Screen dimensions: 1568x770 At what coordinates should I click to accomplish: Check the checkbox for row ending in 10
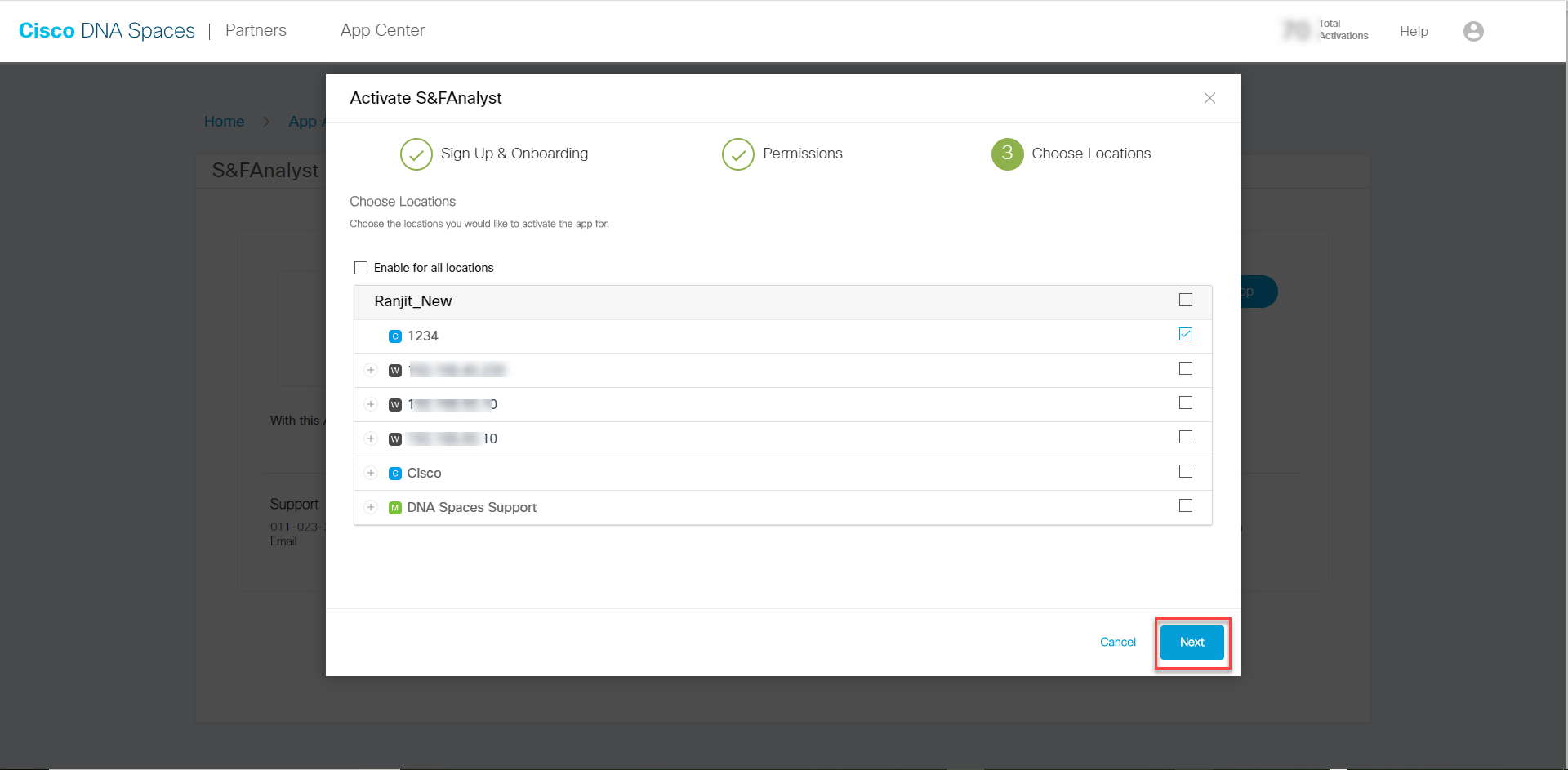[1186, 437]
